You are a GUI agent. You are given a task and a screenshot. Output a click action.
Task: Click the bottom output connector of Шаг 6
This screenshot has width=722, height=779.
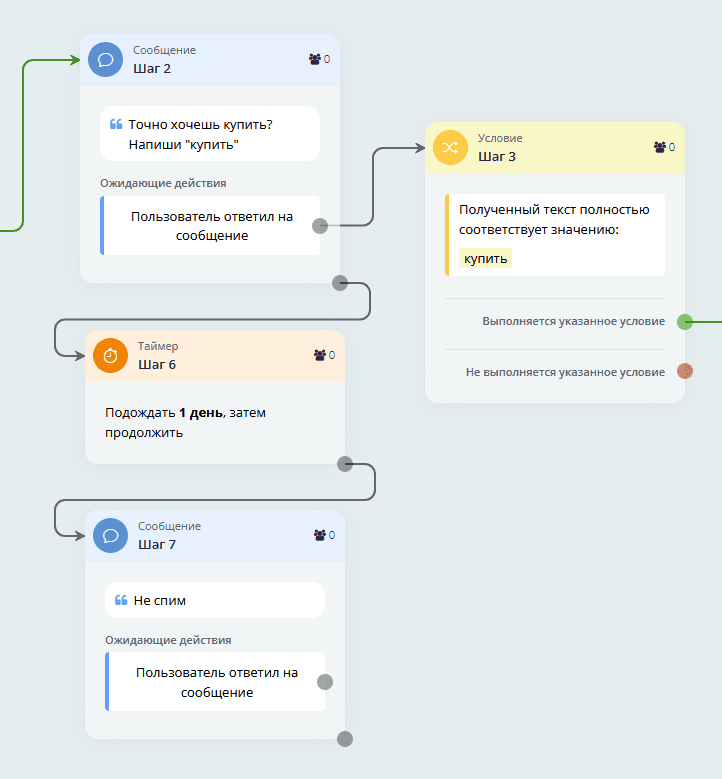click(345, 463)
